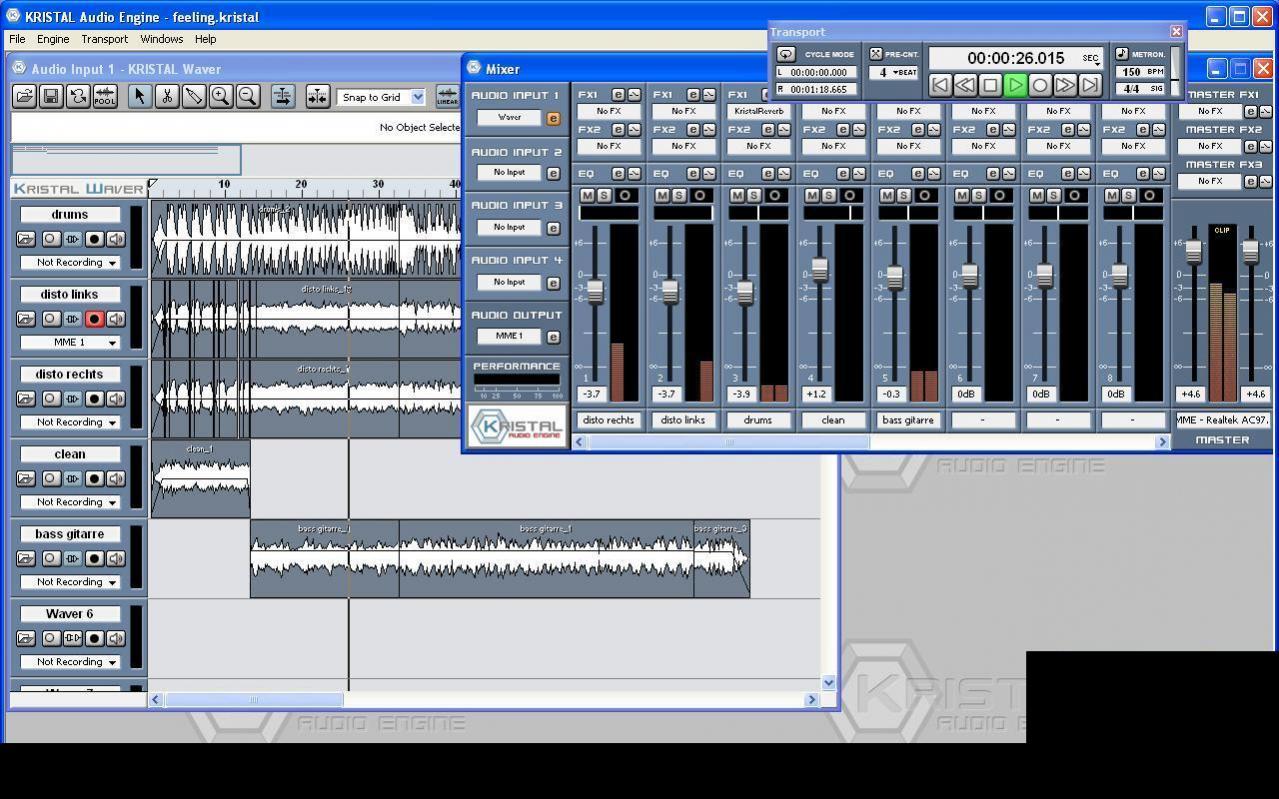Open the Engine menu
Viewport: 1279px width, 799px height.
(x=53, y=39)
